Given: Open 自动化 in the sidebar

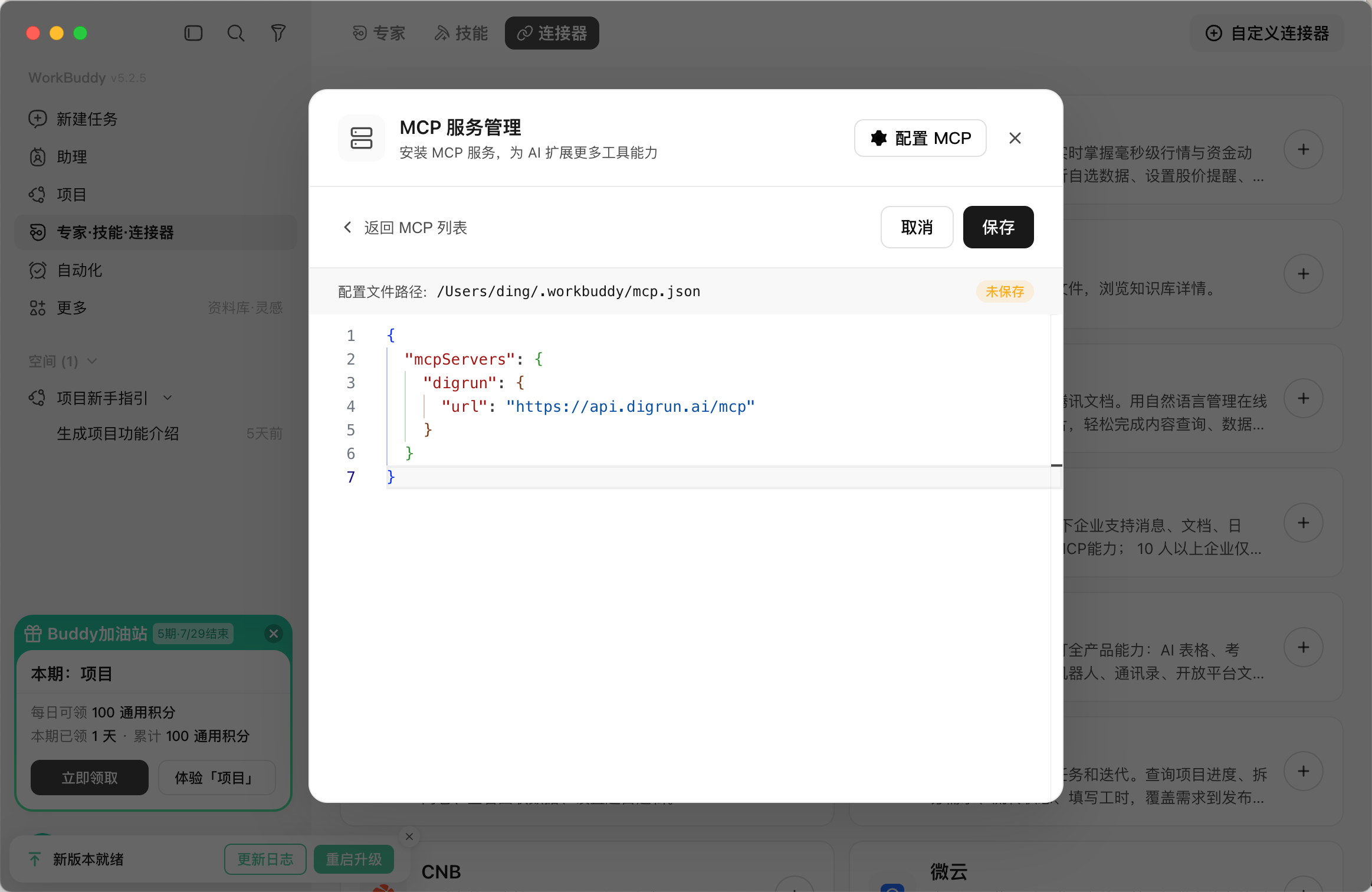Looking at the screenshot, I should tap(156, 270).
